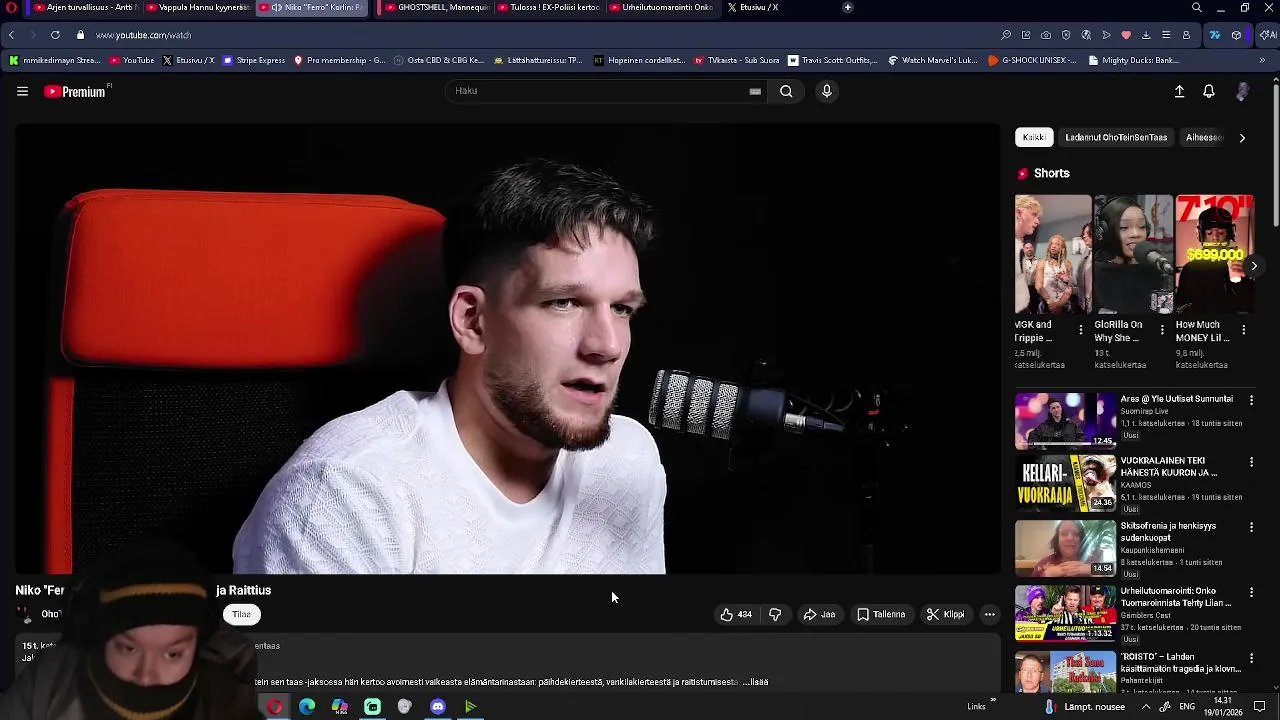Go back with browser back arrow
The image size is (1280, 720).
(11, 35)
